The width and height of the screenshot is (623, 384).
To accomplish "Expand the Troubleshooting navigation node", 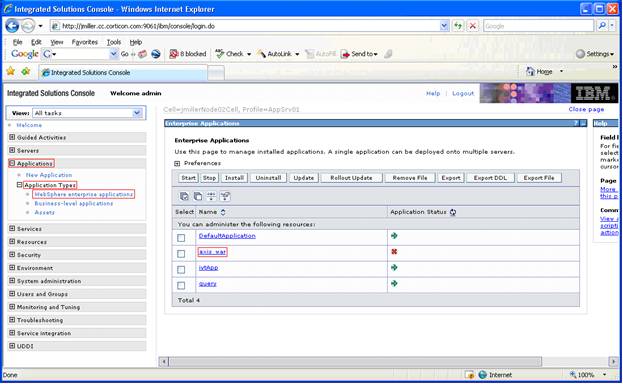I will coord(12,320).
